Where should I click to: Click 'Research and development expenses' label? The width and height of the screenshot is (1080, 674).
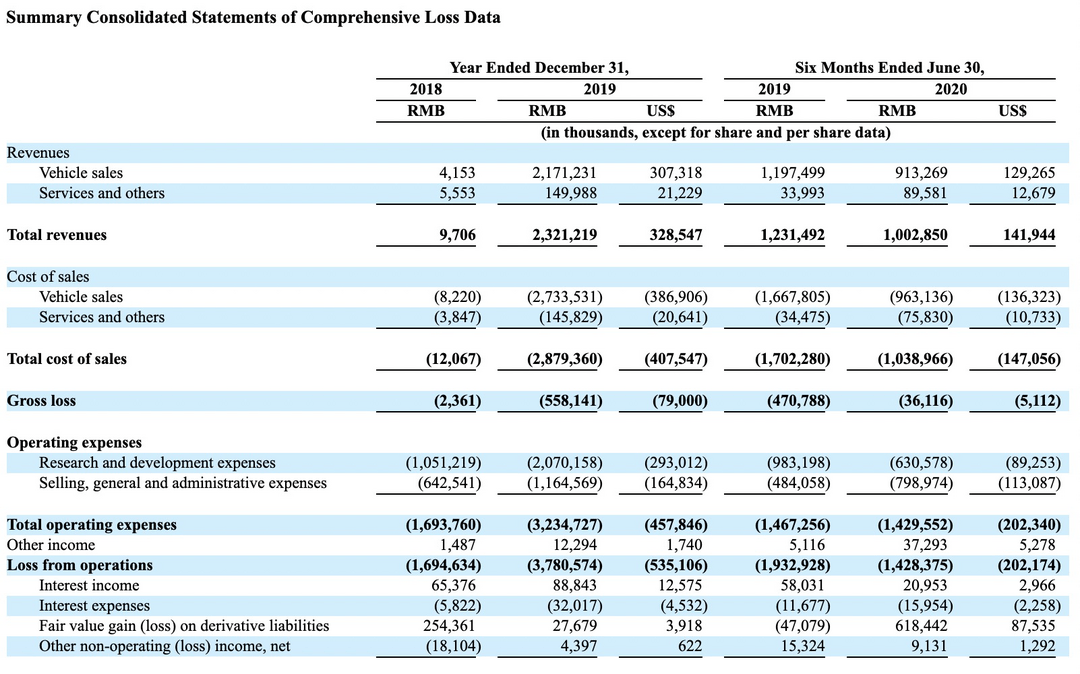157,463
